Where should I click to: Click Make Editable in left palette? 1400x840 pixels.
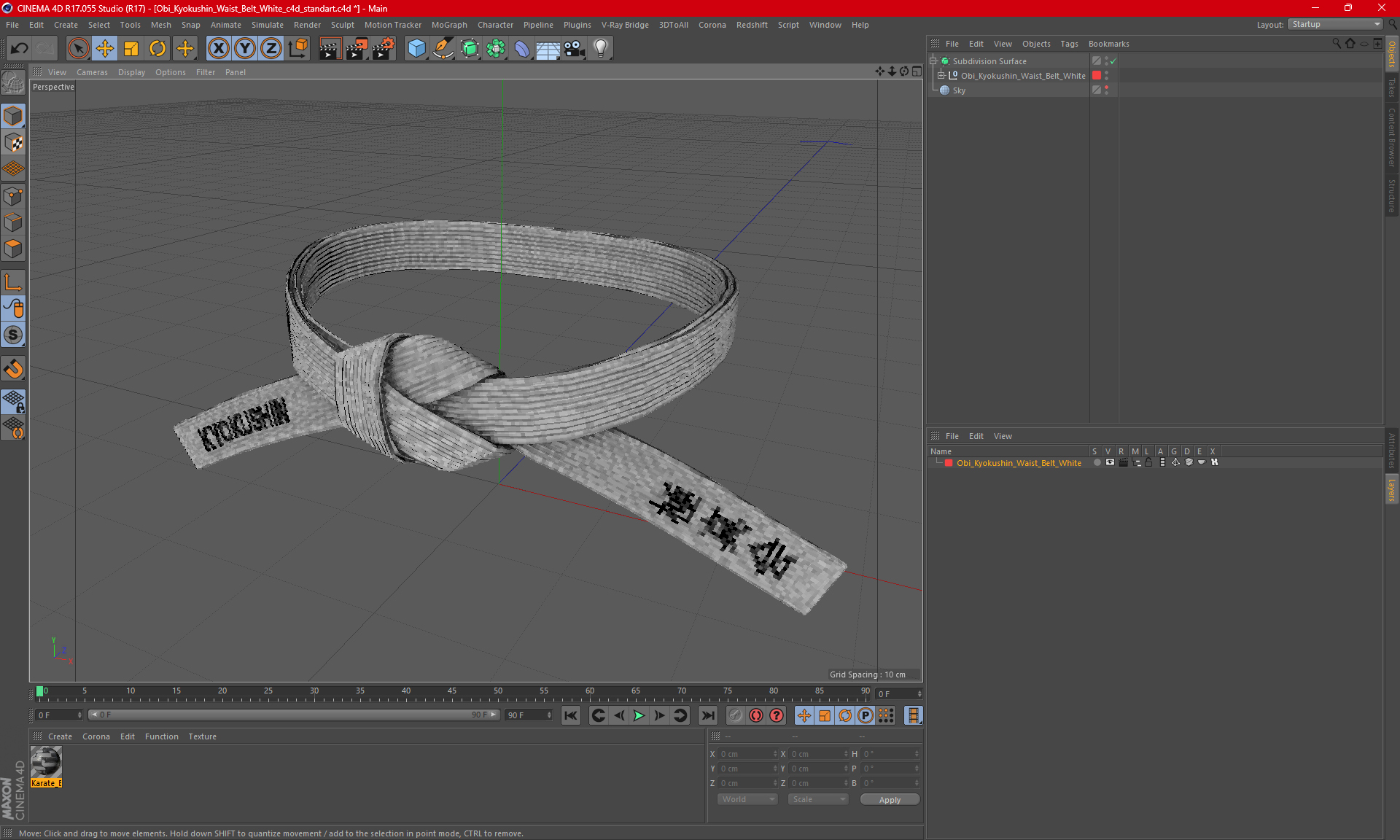pos(13,83)
